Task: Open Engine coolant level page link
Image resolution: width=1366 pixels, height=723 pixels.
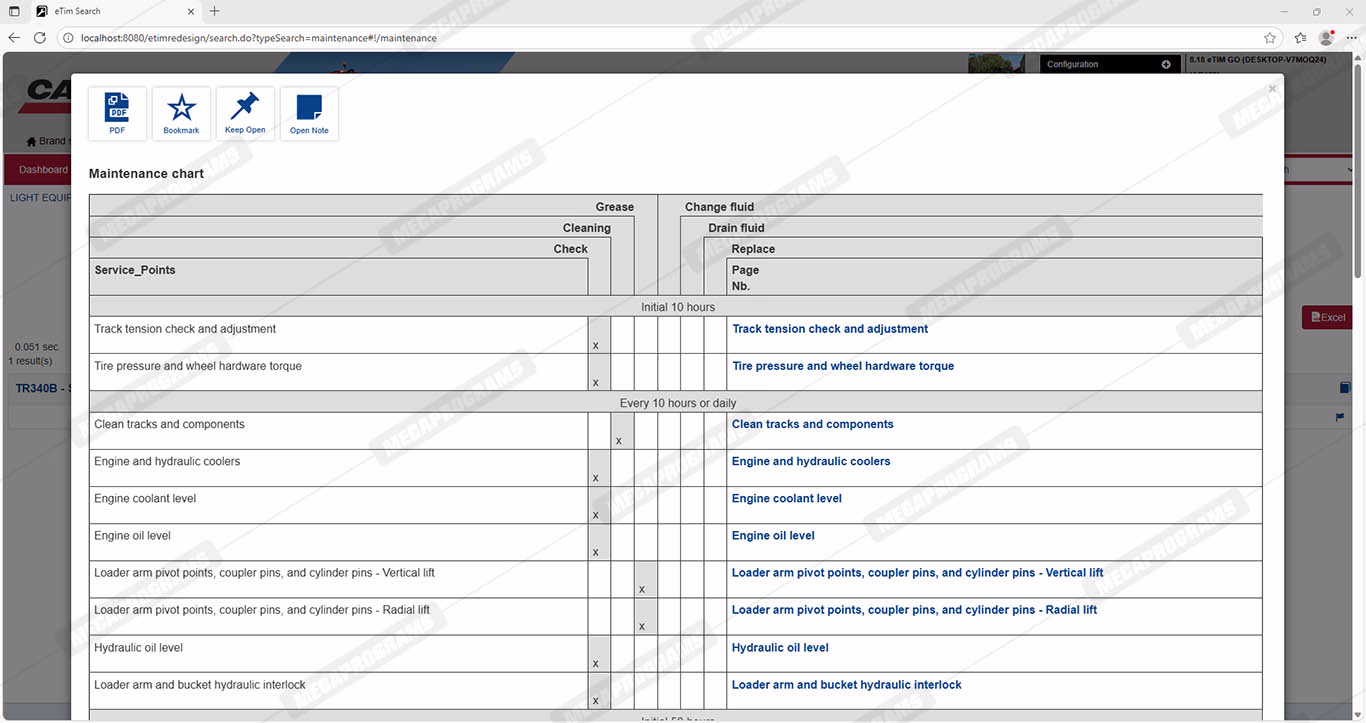Action: [x=786, y=499]
